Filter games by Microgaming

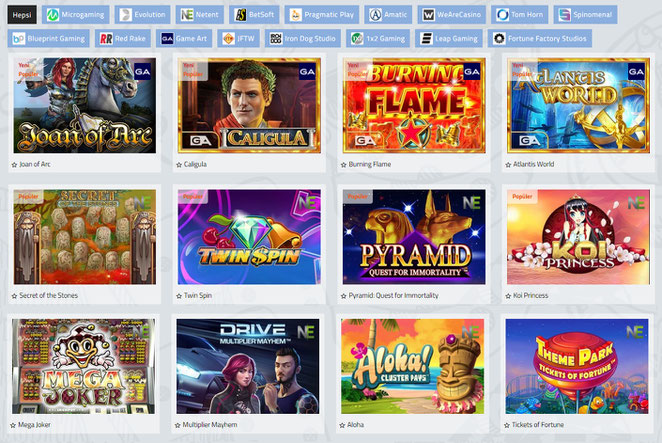[x=76, y=15]
